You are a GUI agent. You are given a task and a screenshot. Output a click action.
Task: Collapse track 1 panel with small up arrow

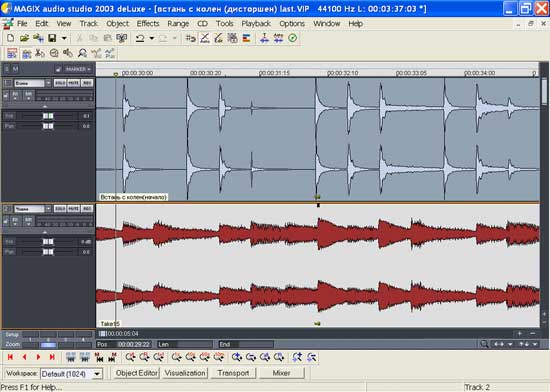click(x=45, y=106)
